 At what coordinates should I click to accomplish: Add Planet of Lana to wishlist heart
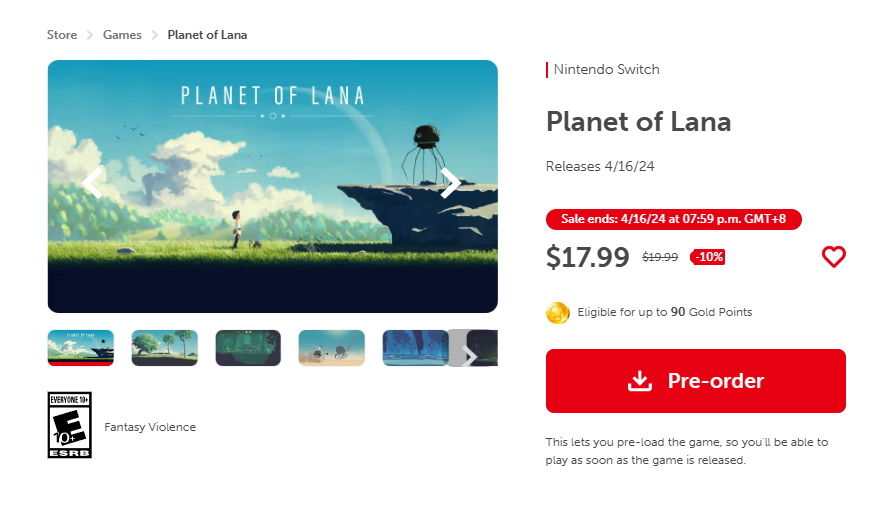click(834, 257)
